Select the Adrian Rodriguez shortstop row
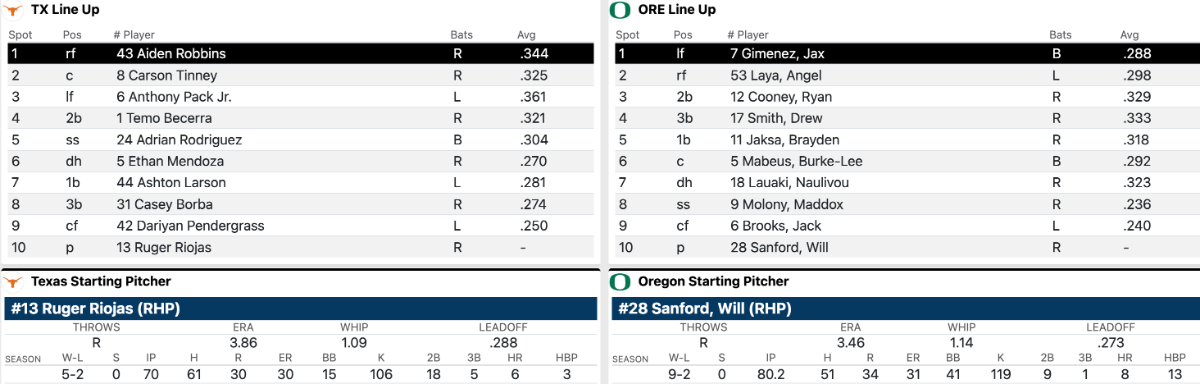Viewport: 1200px width, 384px height. pyautogui.click(x=300, y=140)
